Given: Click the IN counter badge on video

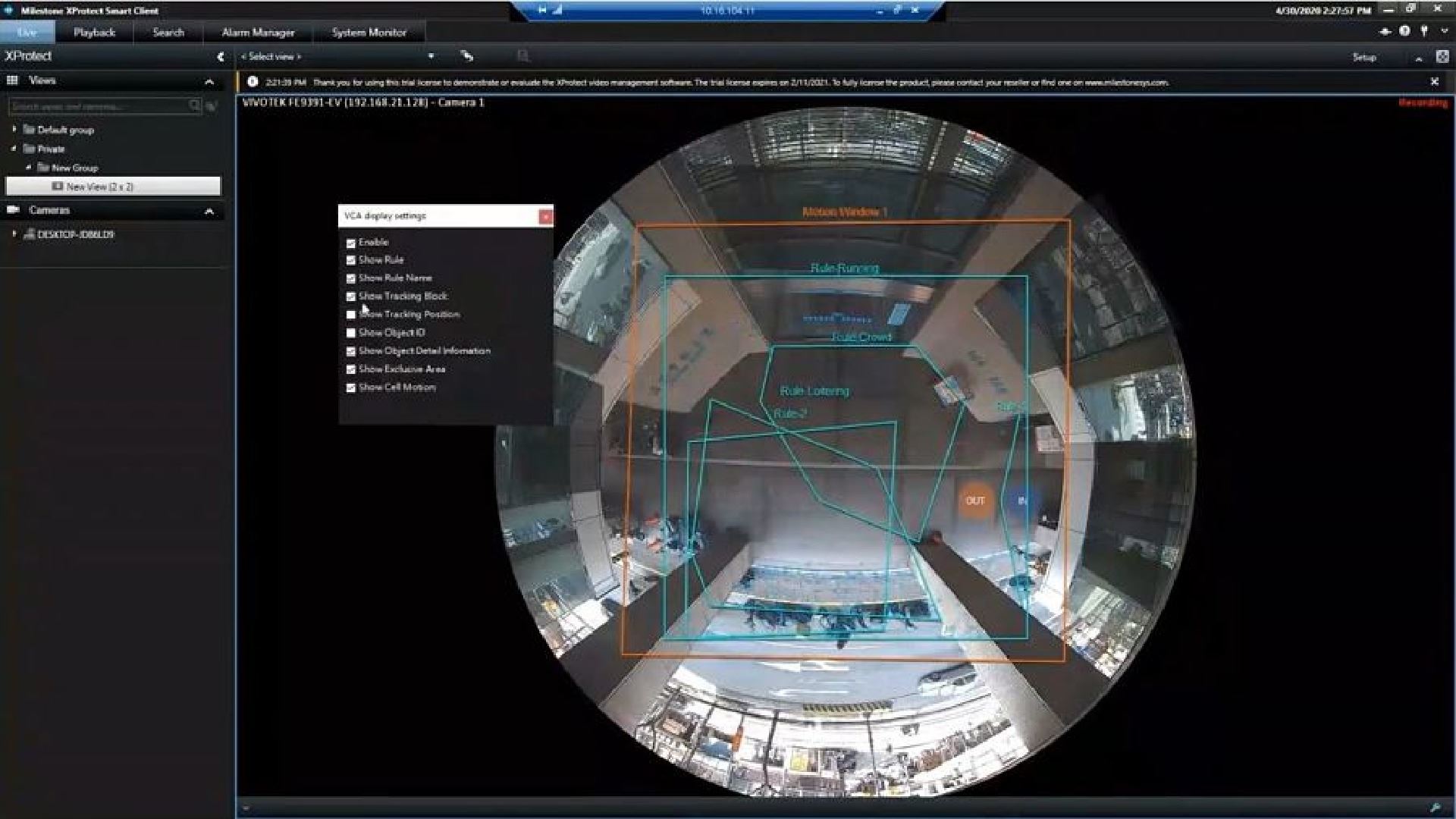Looking at the screenshot, I should 1021,501.
